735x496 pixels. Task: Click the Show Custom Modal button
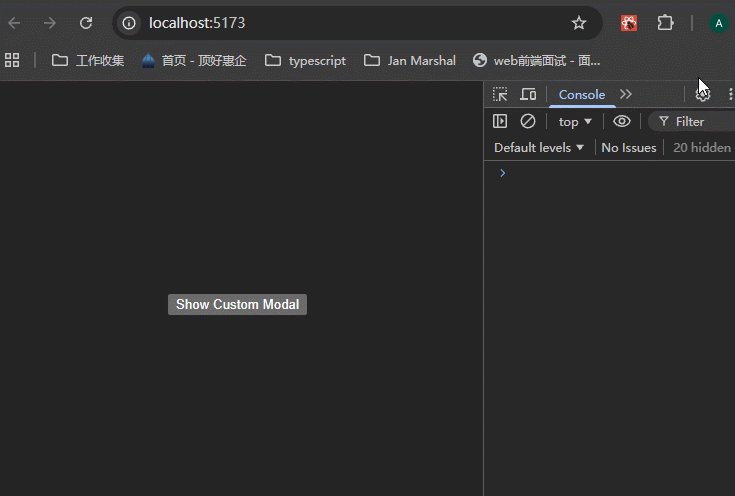(x=237, y=304)
